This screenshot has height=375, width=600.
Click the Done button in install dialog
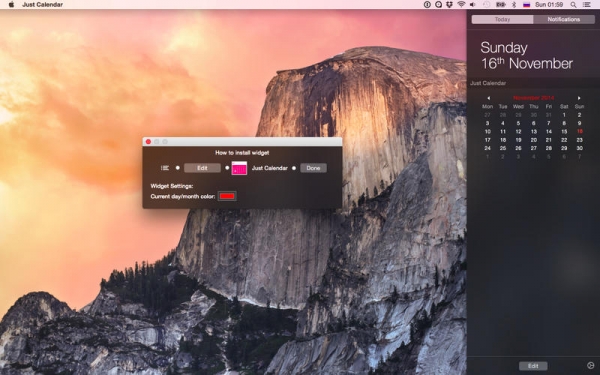pos(313,168)
